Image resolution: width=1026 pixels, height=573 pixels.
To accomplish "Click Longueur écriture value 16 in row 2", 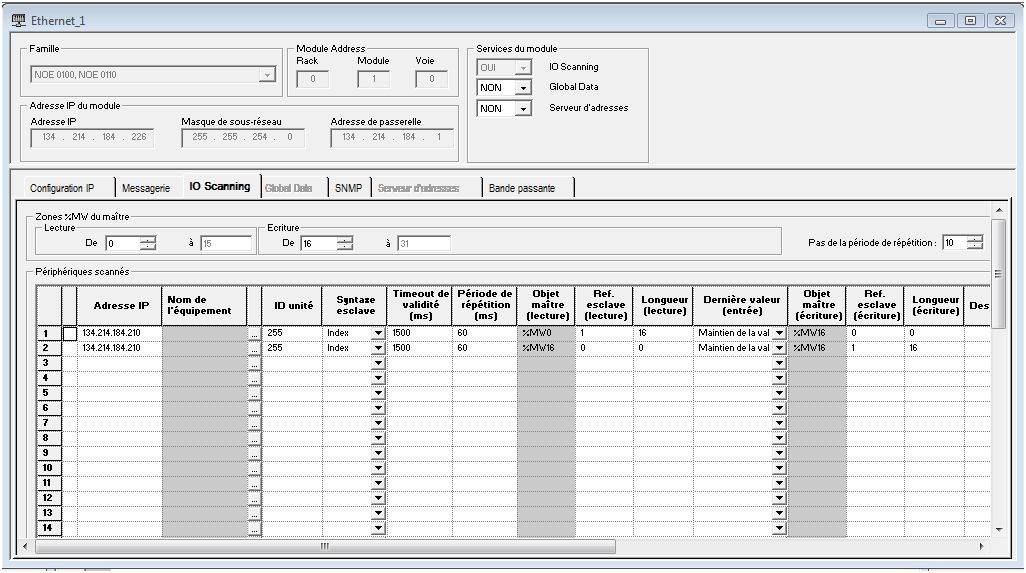I will (x=913, y=348).
